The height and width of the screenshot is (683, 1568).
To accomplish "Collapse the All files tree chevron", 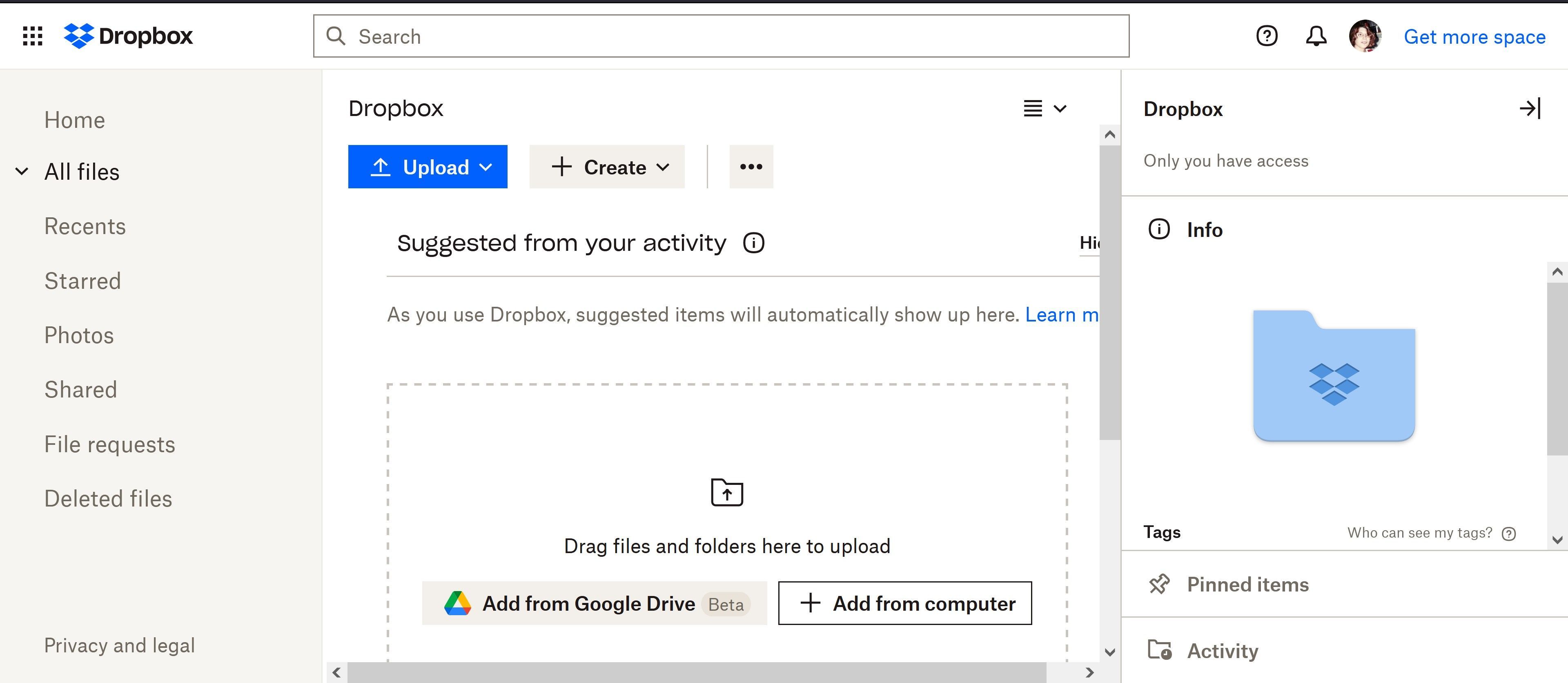I will tap(22, 172).
